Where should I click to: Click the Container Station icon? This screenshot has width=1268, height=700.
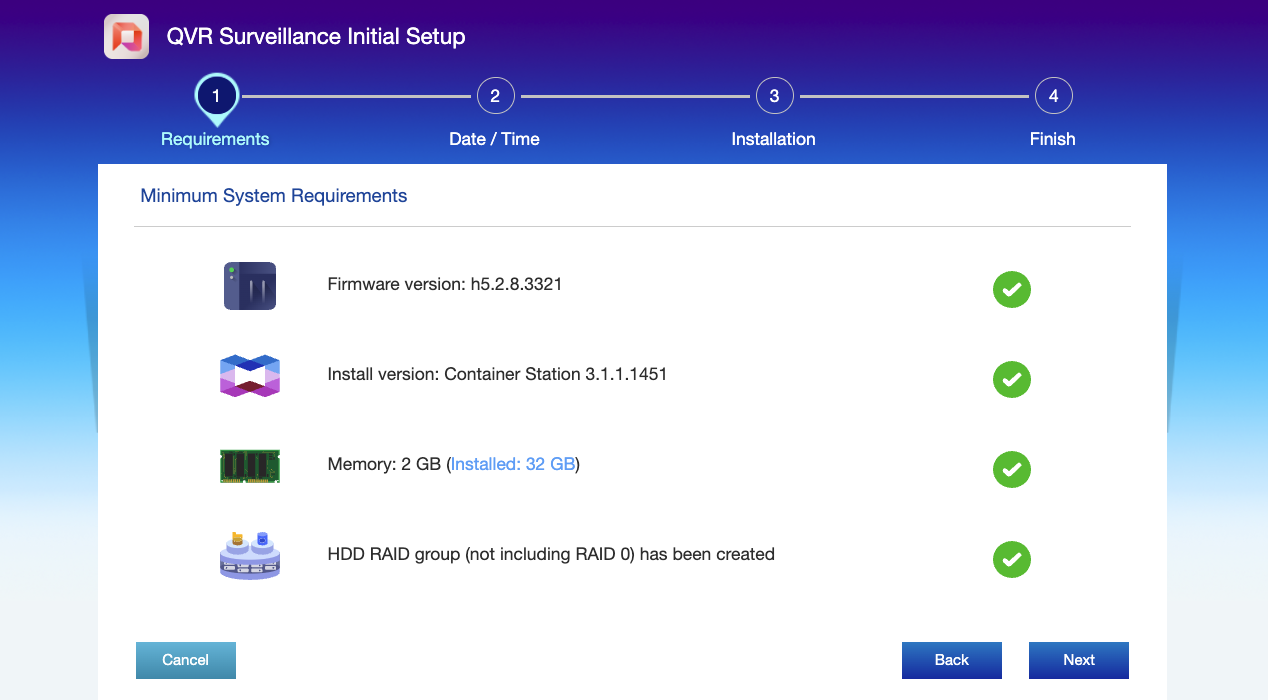tap(249, 376)
